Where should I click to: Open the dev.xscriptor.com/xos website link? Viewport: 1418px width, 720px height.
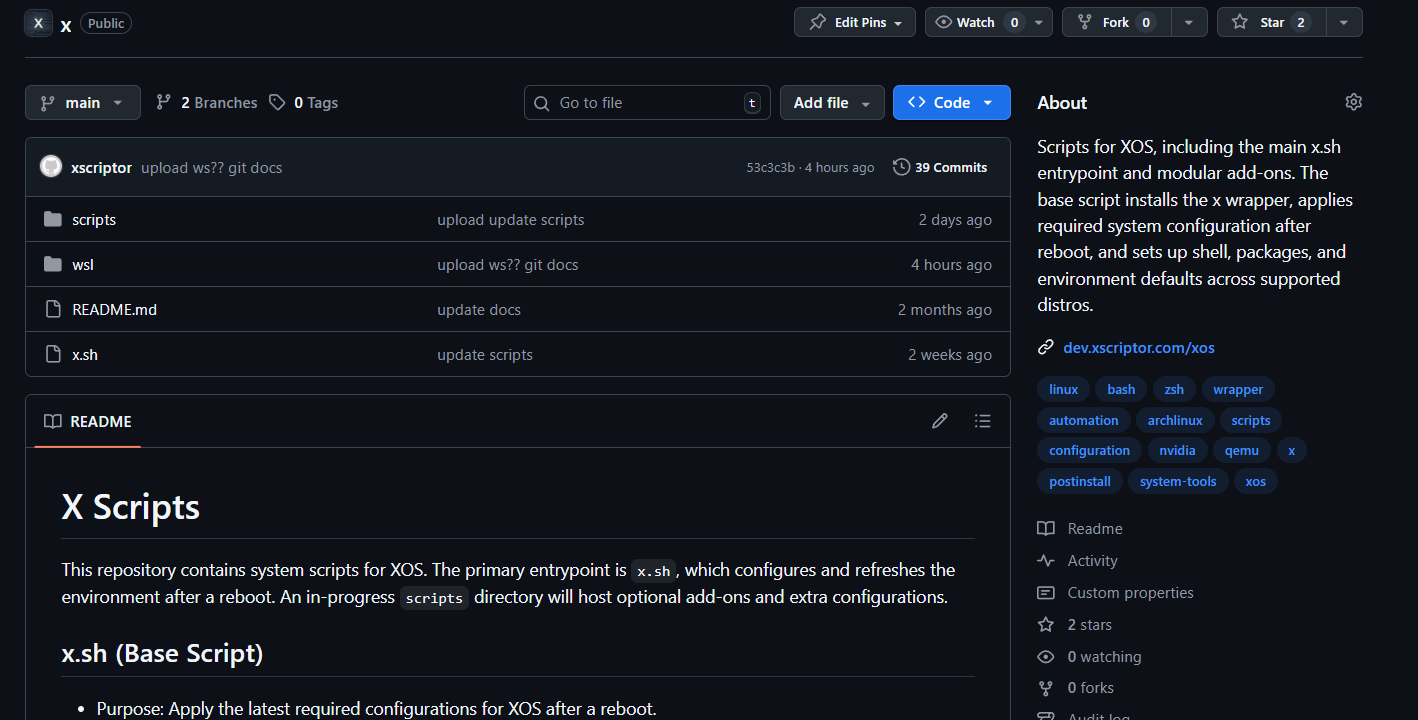pos(1138,347)
